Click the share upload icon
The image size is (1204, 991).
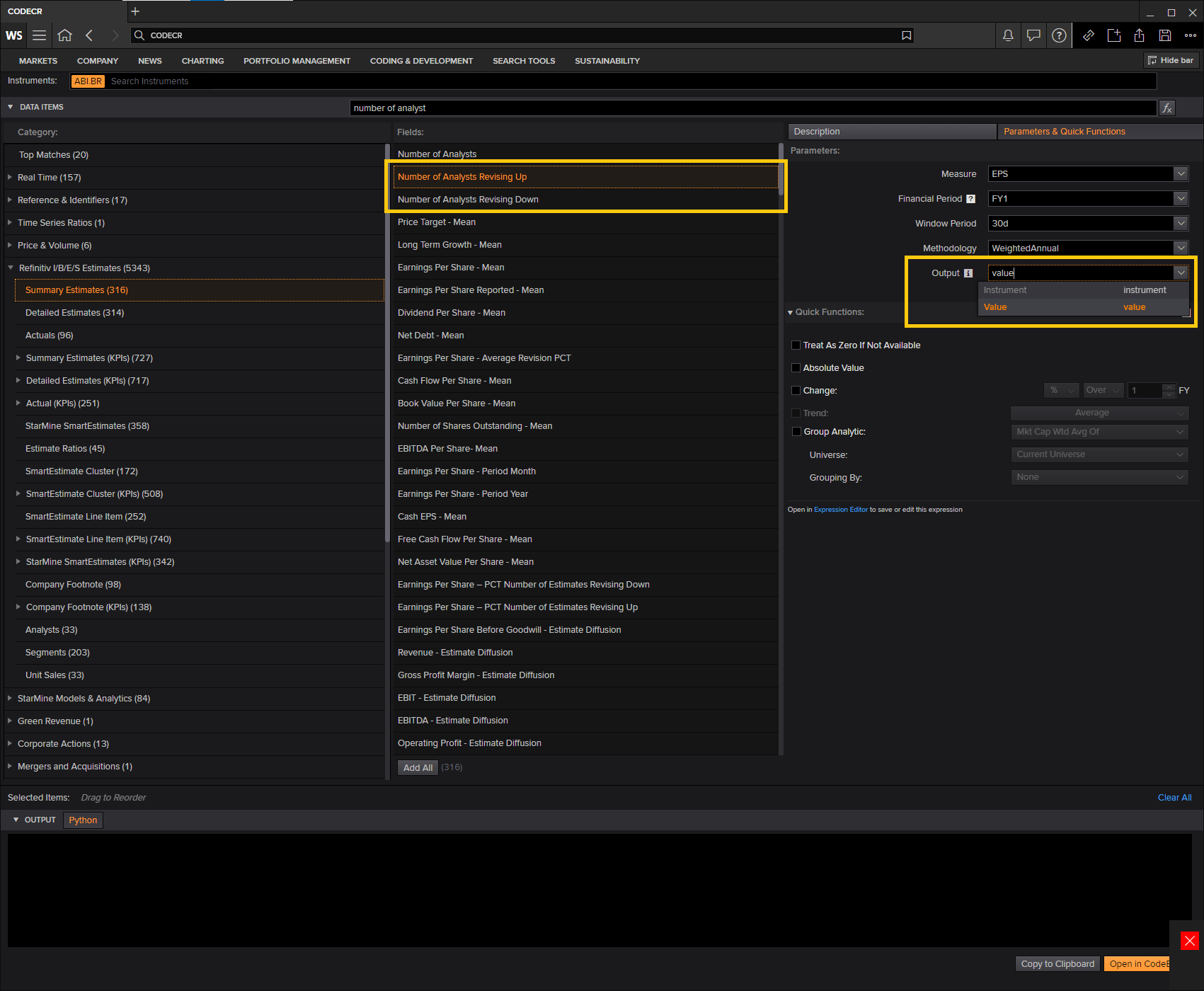1140,35
